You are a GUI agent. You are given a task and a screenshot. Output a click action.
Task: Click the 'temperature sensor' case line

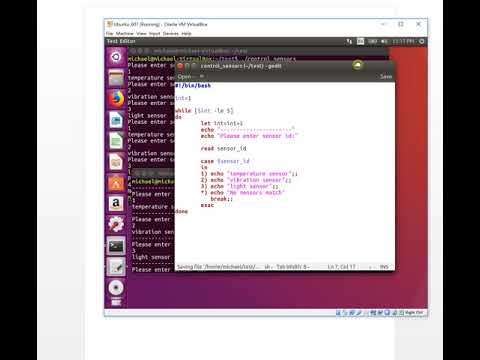[249, 174]
